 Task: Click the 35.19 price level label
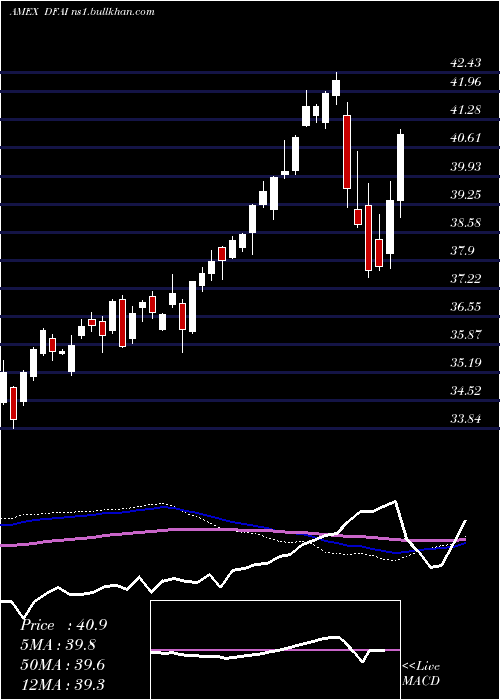point(466,362)
